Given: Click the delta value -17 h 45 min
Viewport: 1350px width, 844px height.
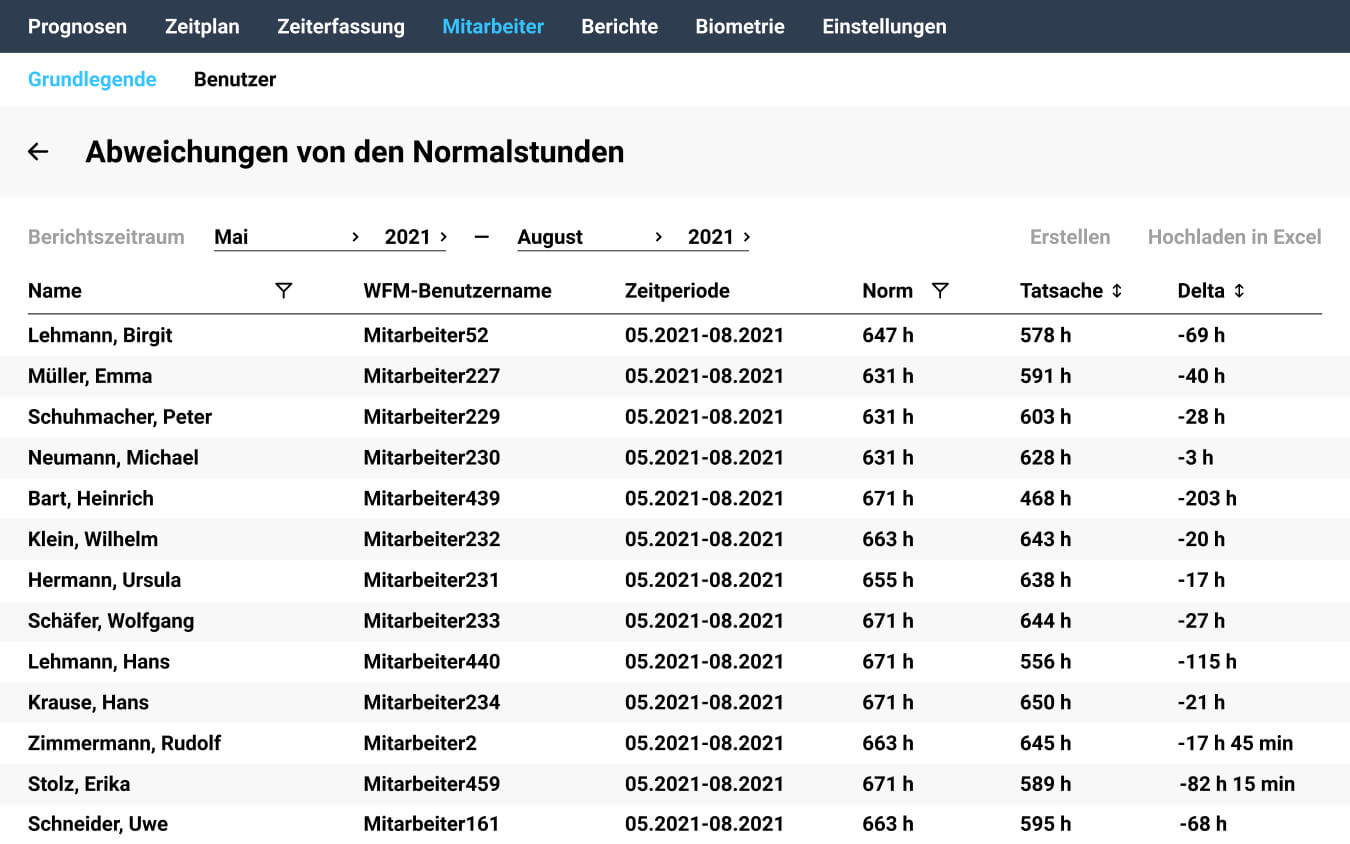Looking at the screenshot, I should point(1235,743).
